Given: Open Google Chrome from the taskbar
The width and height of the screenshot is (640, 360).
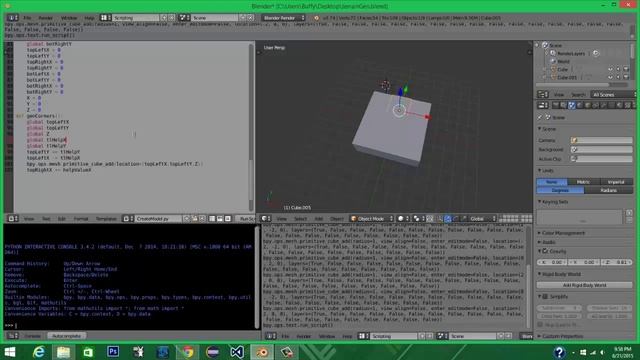Looking at the screenshot, I should tap(187, 351).
